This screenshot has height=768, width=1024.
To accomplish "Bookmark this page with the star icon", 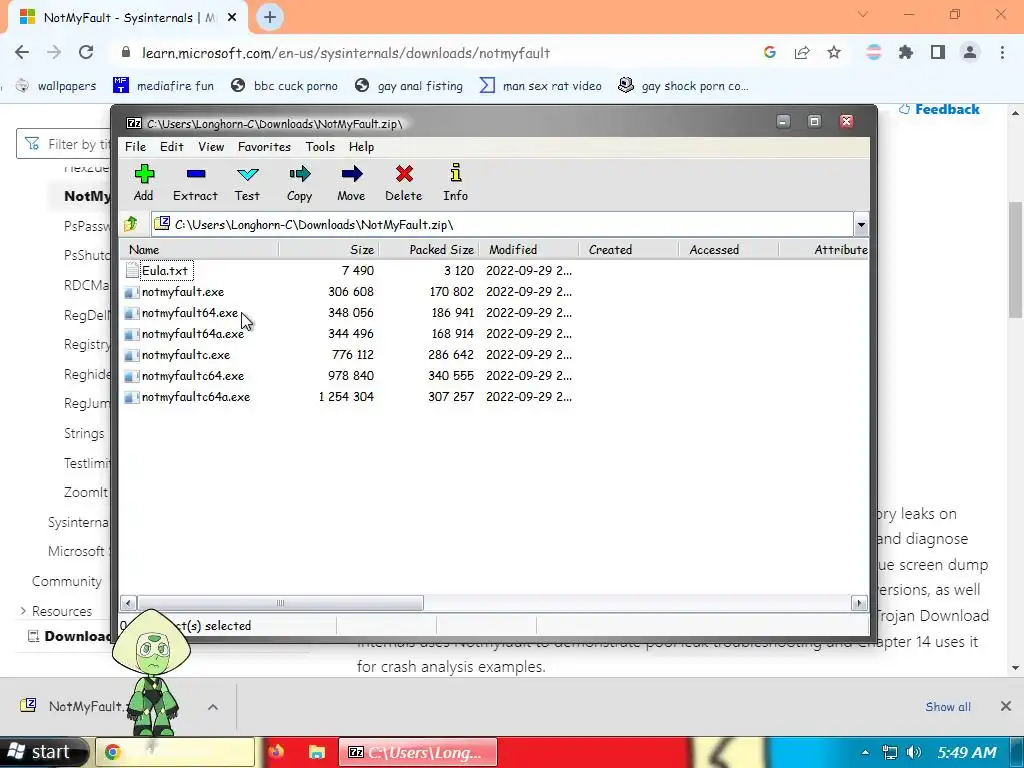I will pos(834,53).
